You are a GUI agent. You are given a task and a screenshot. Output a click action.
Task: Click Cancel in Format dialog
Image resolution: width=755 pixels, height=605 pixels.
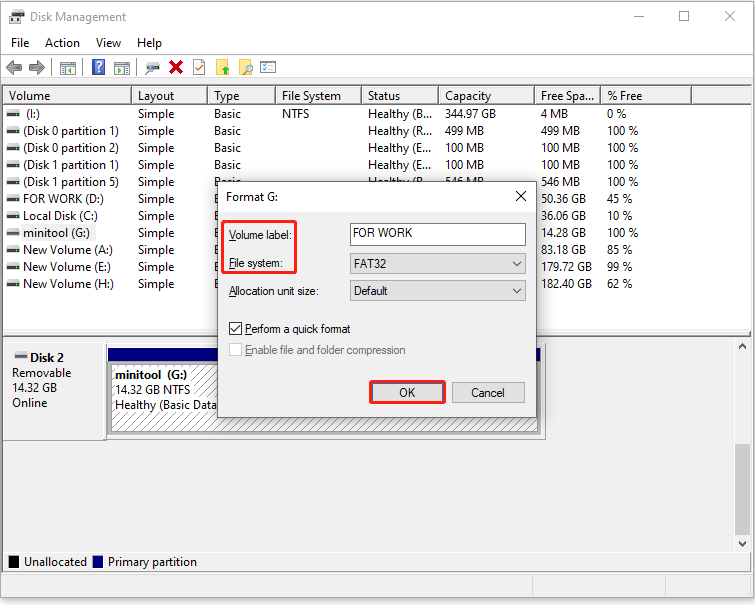[x=488, y=393]
